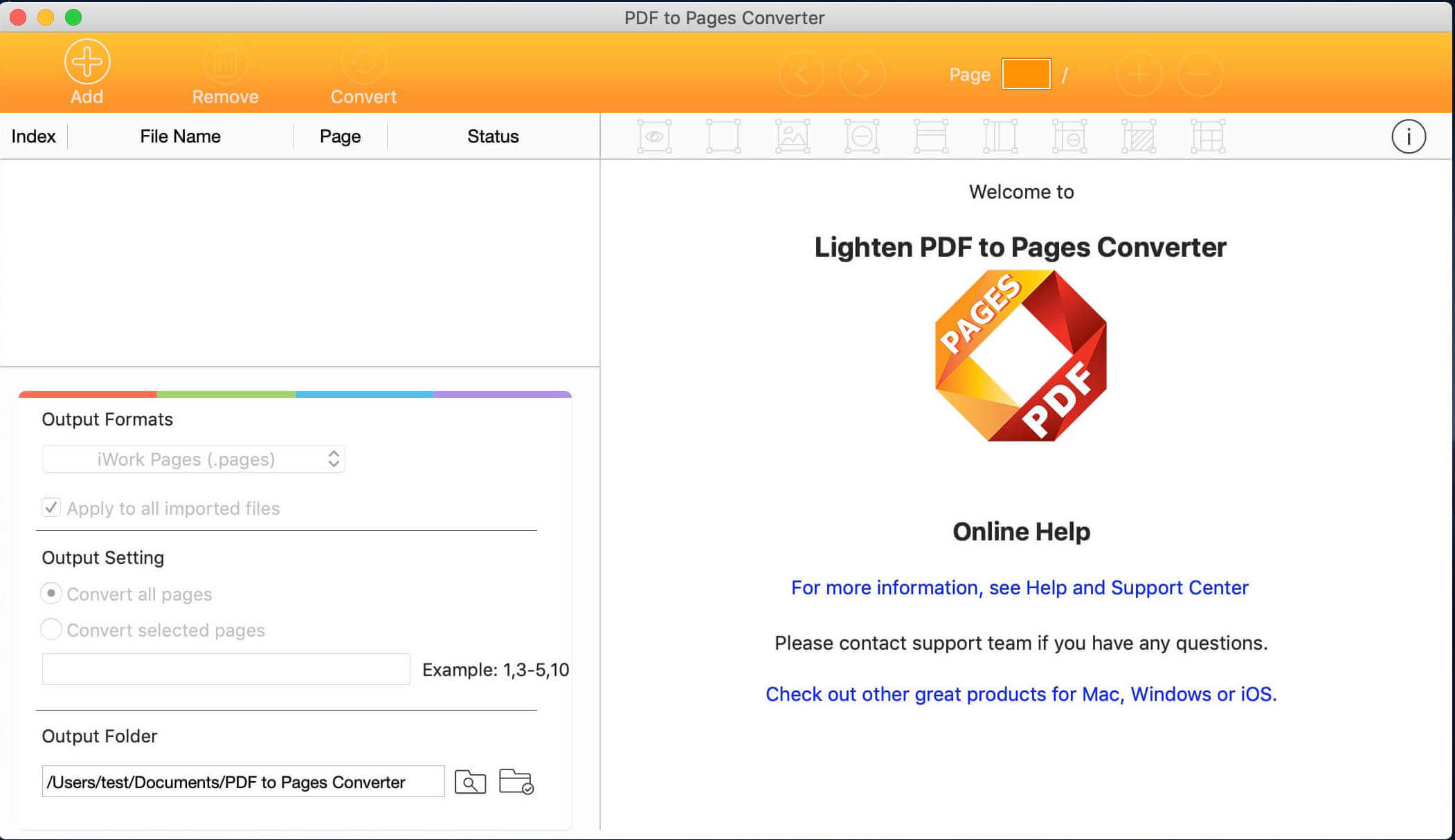Click the yellow minimize window button
Viewport: 1455px width, 840px height.
click(x=46, y=17)
